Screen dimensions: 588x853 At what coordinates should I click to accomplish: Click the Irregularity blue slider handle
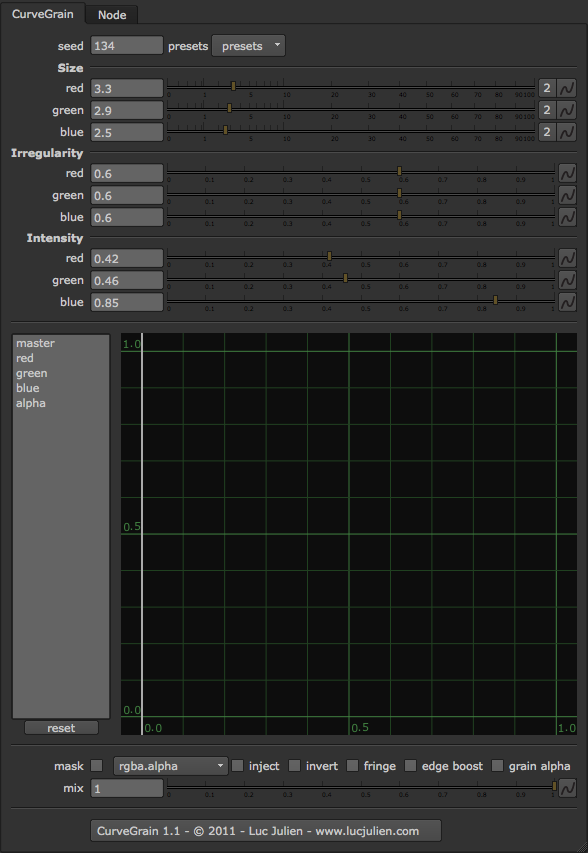(x=399, y=214)
